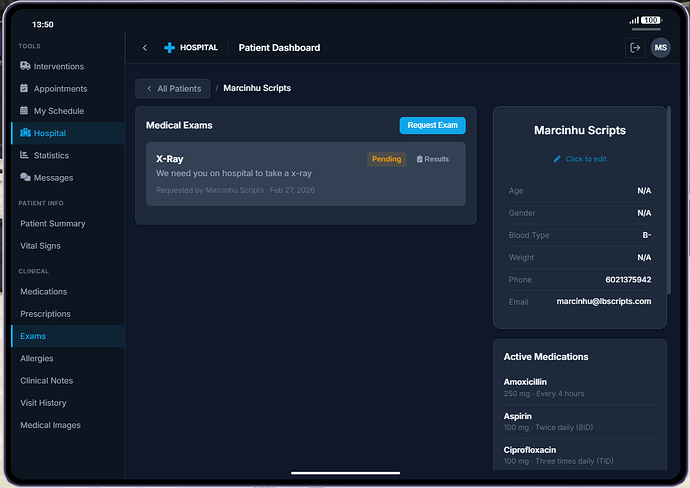The width and height of the screenshot is (690, 488).
Task: Open the Allergies section
Action: pos(37,358)
